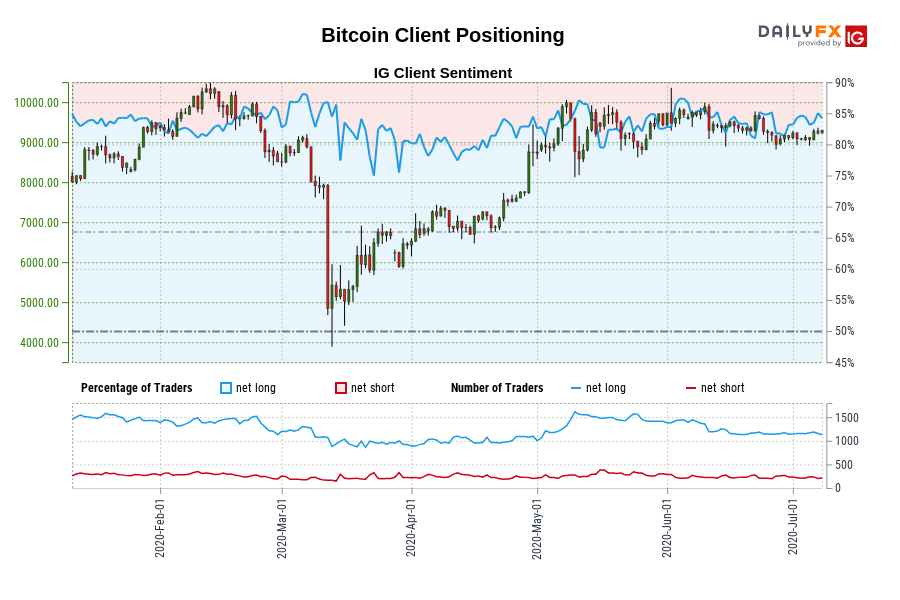Viewport: 900px width, 600px height.
Task: Click the 9000.00 price axis label
Action: tap(40, 143)
